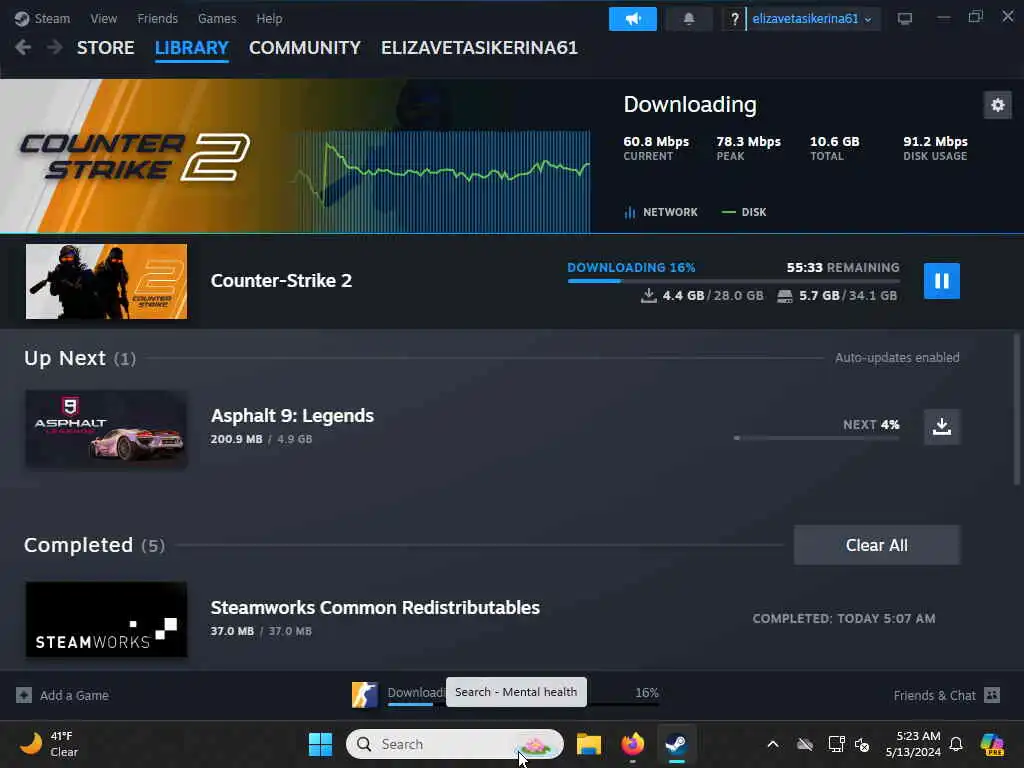The width and height of the screenshot is (1024, 768).
Task: Open the notifications bell in Steam
Action: coord(688,19)
